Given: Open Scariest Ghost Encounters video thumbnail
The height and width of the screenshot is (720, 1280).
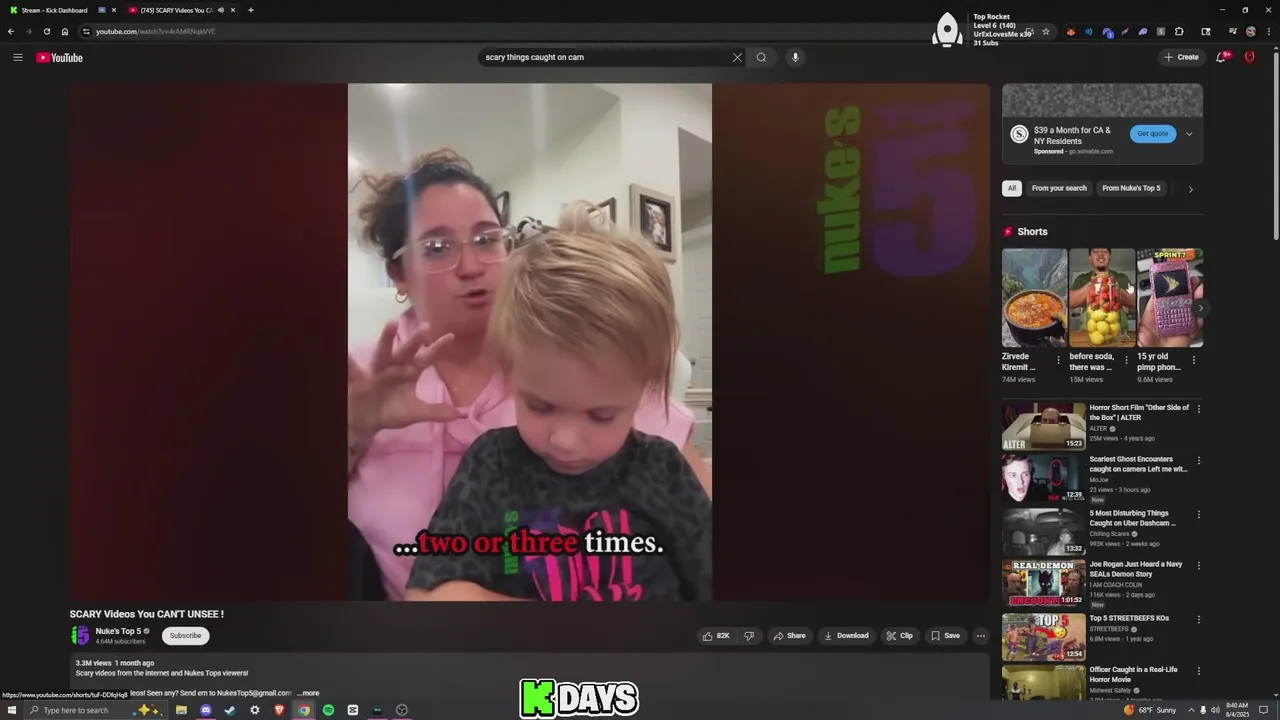Looking at the screenshot, I should tap(1044, 478).
